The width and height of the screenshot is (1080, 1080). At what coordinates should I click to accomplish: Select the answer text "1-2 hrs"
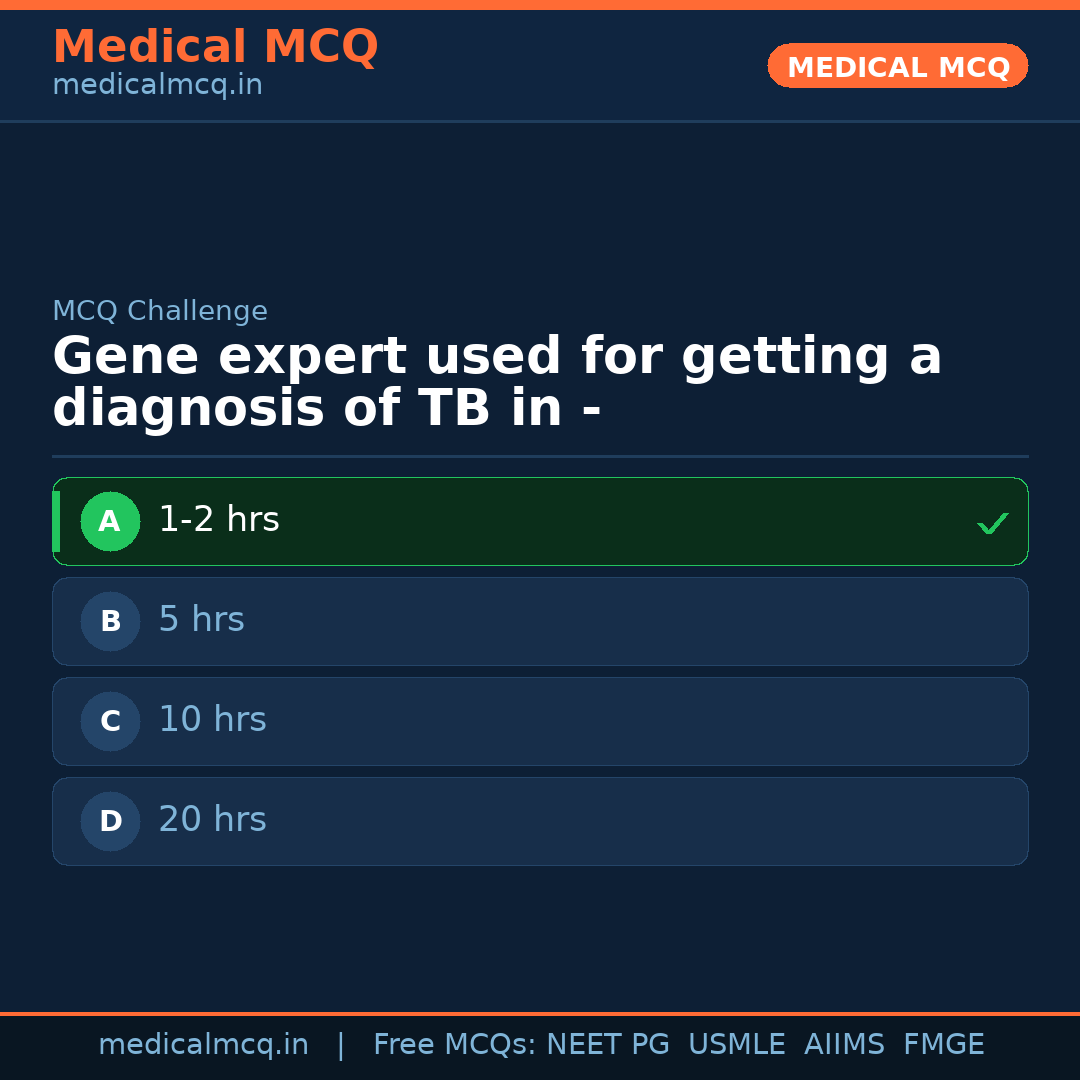tap(219, 520)
